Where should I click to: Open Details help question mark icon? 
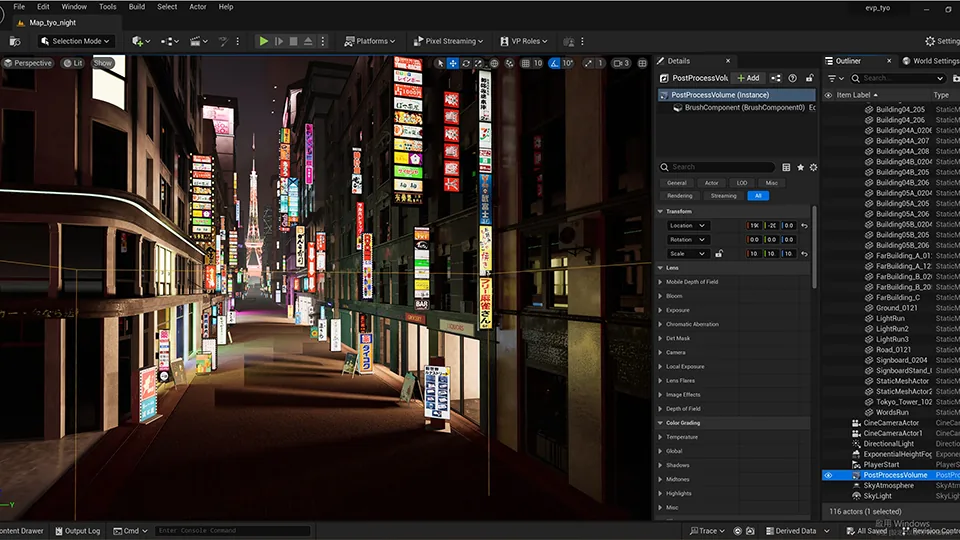coord(793,78)
